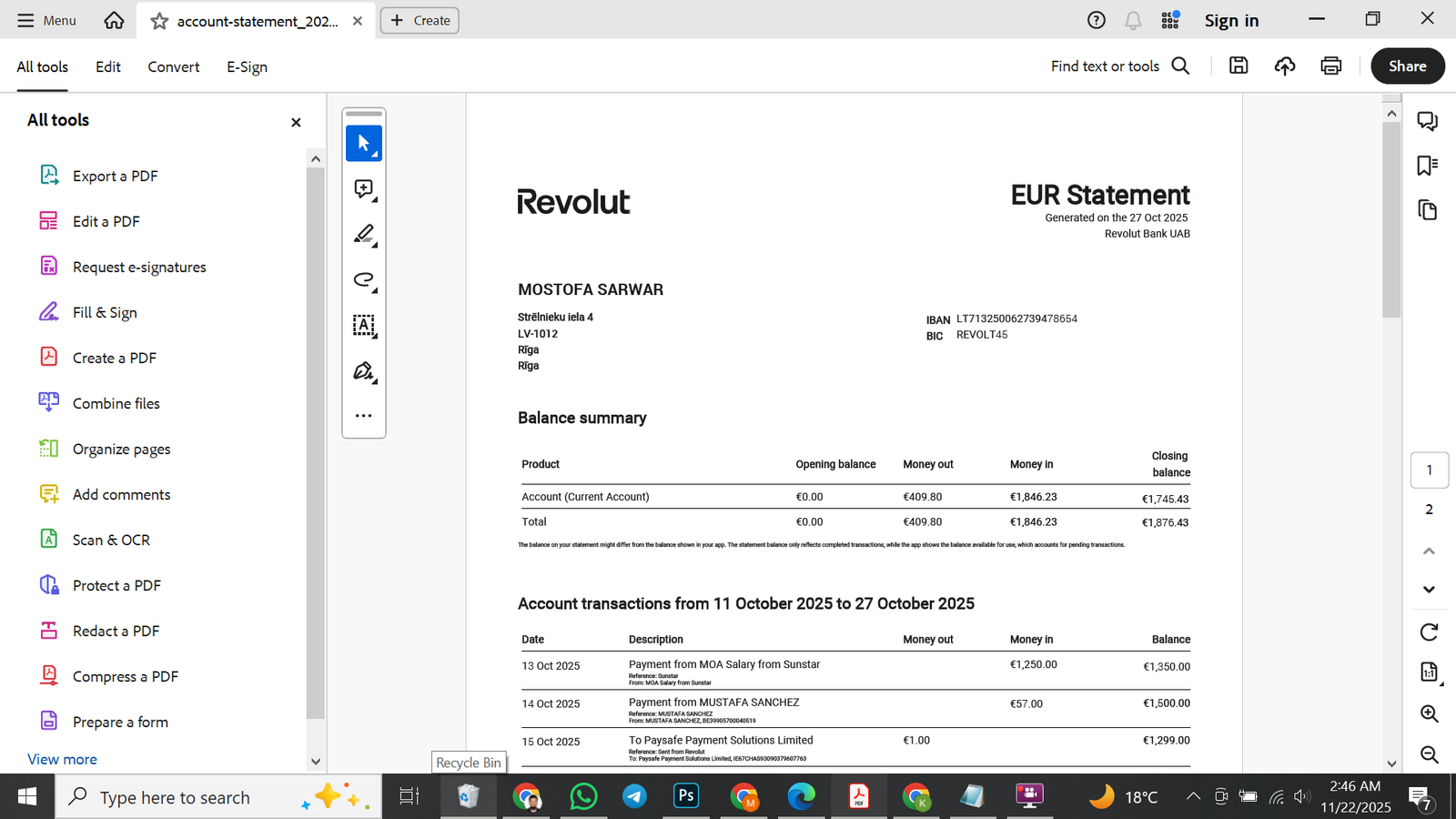Open the Comments panel
The image size is (1456, 819).
point(1428,120)
